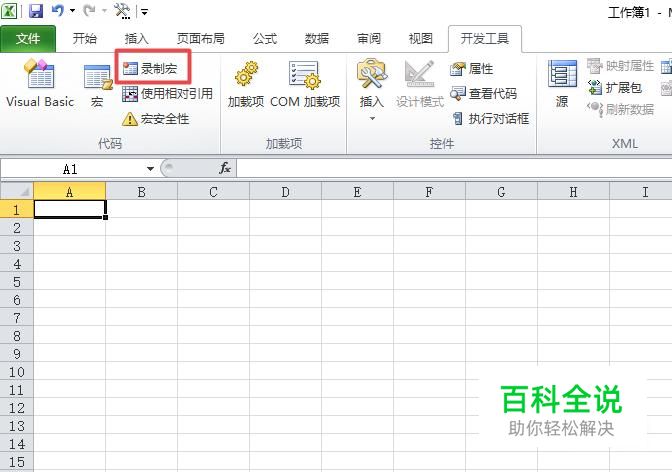The height and width of the screenshot is (472, 672).
Task: Click the Name Box showing A1
Action: tap(71, 169)
